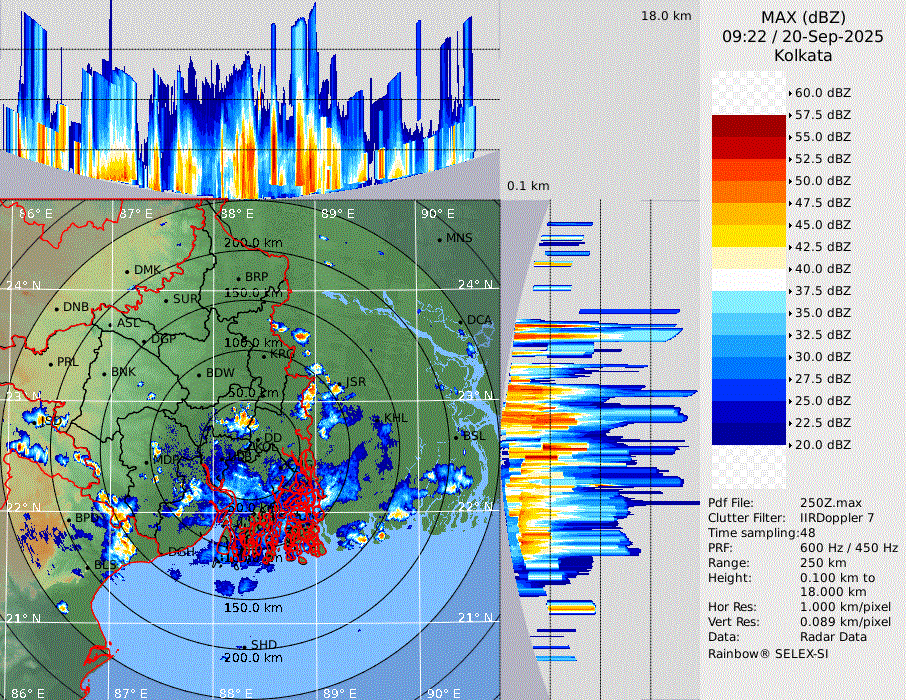Click the 60.0 dBZ legend label
906x700 pixels.
pyautogui.click(x=822, y=92)
